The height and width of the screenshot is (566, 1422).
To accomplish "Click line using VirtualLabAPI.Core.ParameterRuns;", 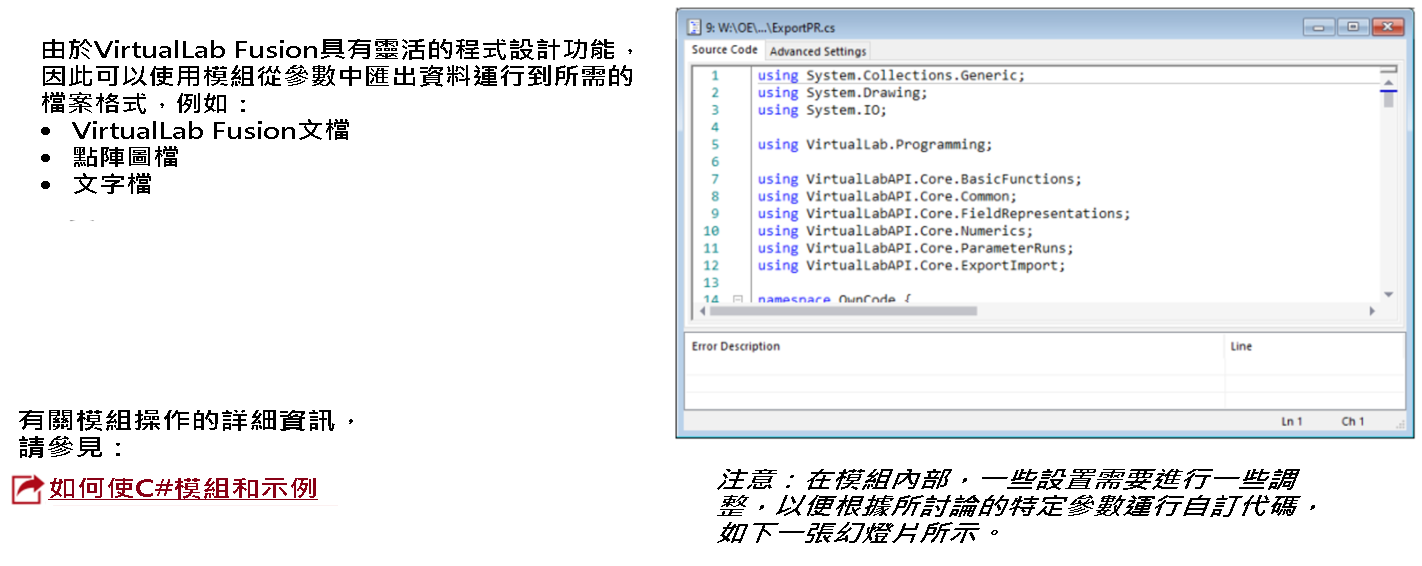I will click(x=915, y=248).
